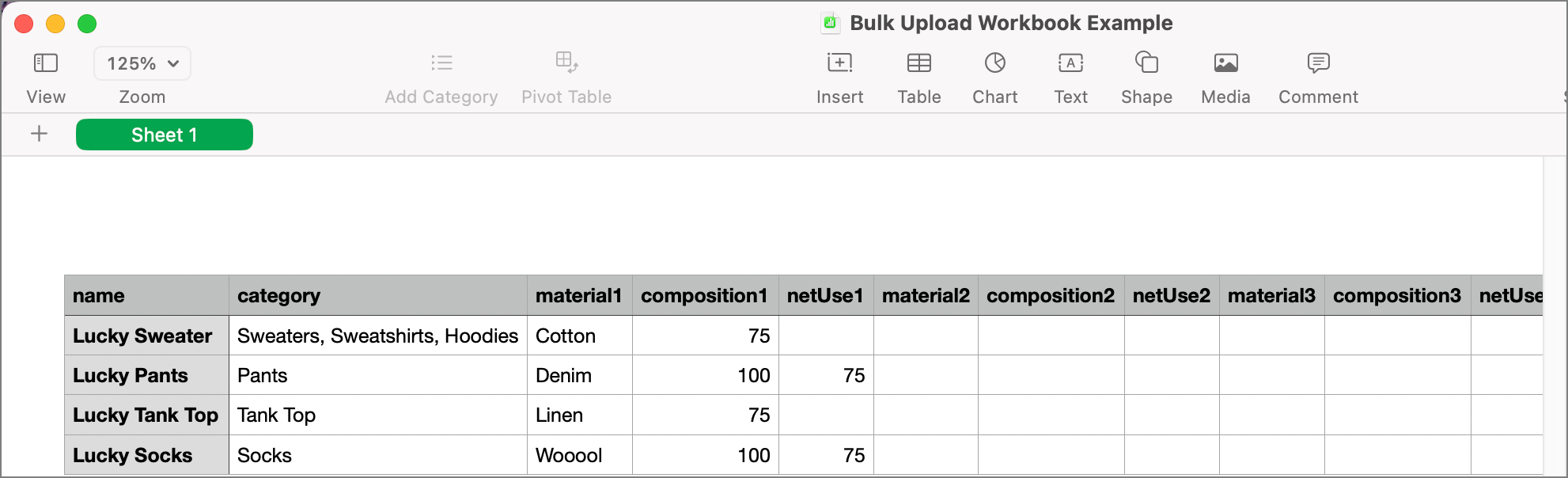Click the green fullscreen window button
Viewport: 1568px width, 478px height.
click(87, 24)
